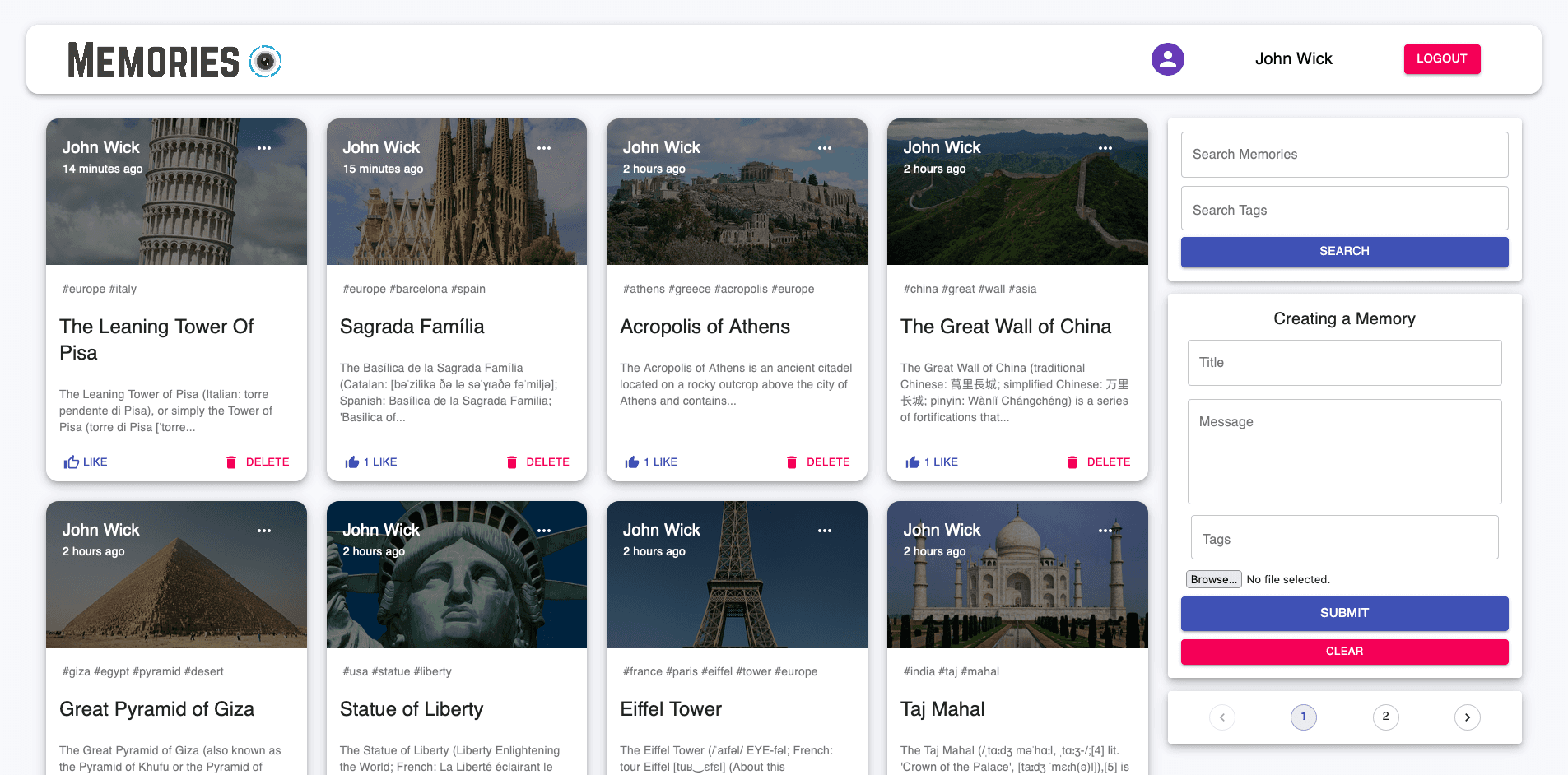Click the user profile avatar icon
This screenshot has width=1568, height=775.
(x=1168, y=58)
